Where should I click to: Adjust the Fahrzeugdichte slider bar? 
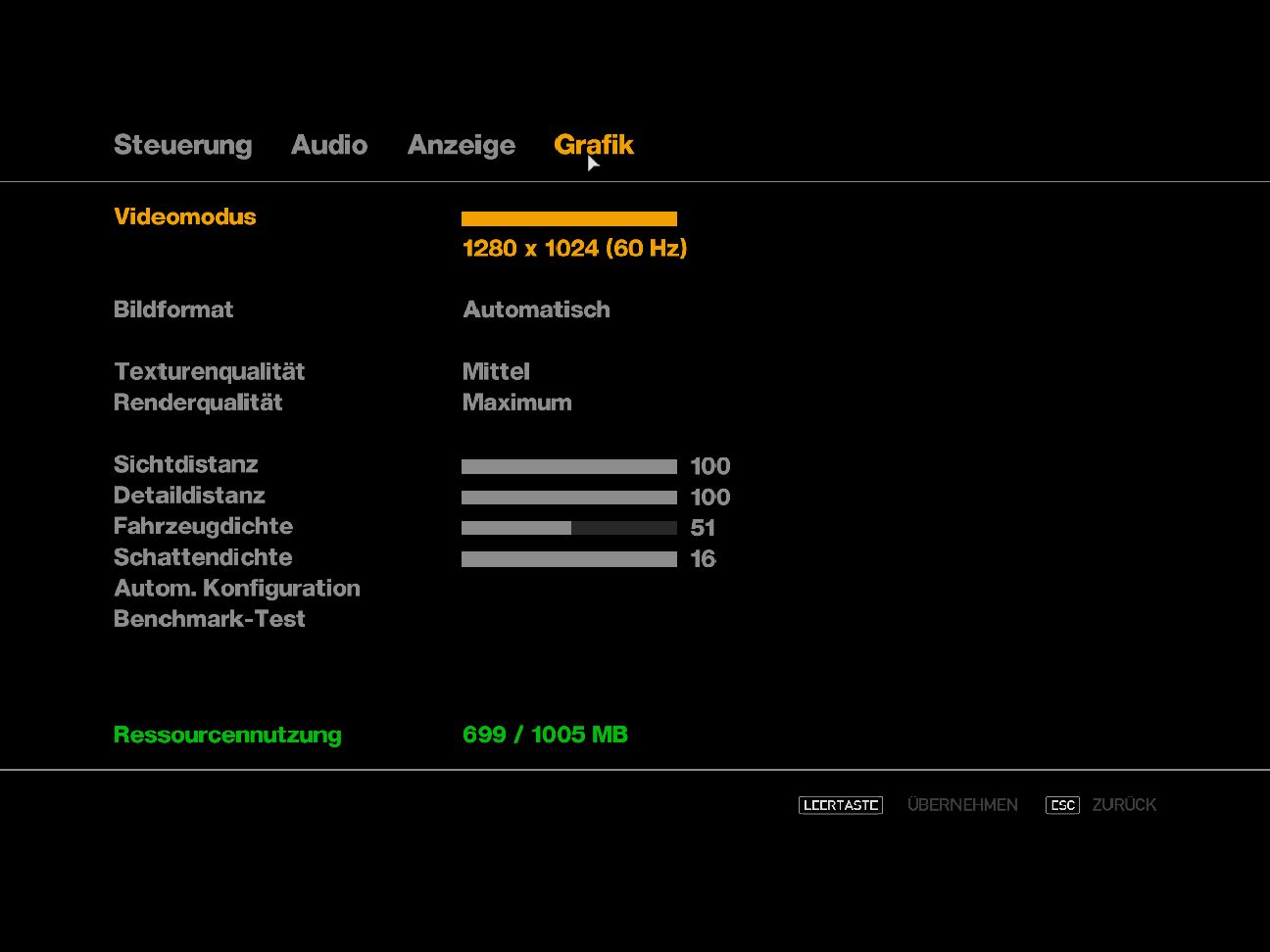pos(569,528)
